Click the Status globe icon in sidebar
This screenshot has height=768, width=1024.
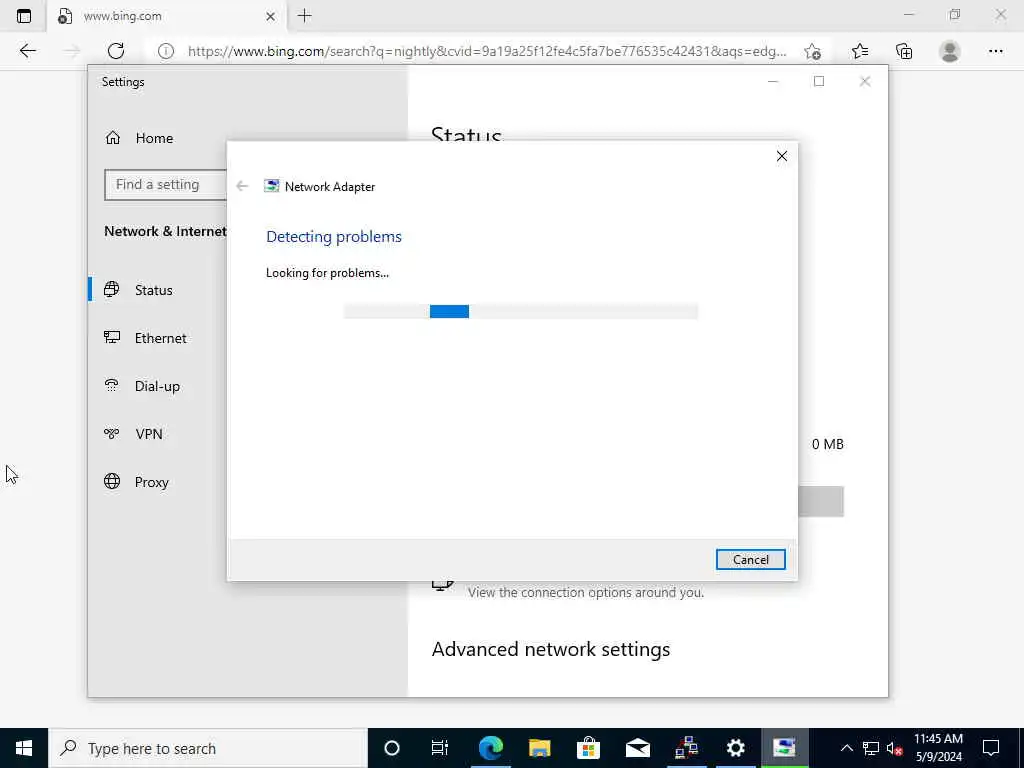click(112, 289)
